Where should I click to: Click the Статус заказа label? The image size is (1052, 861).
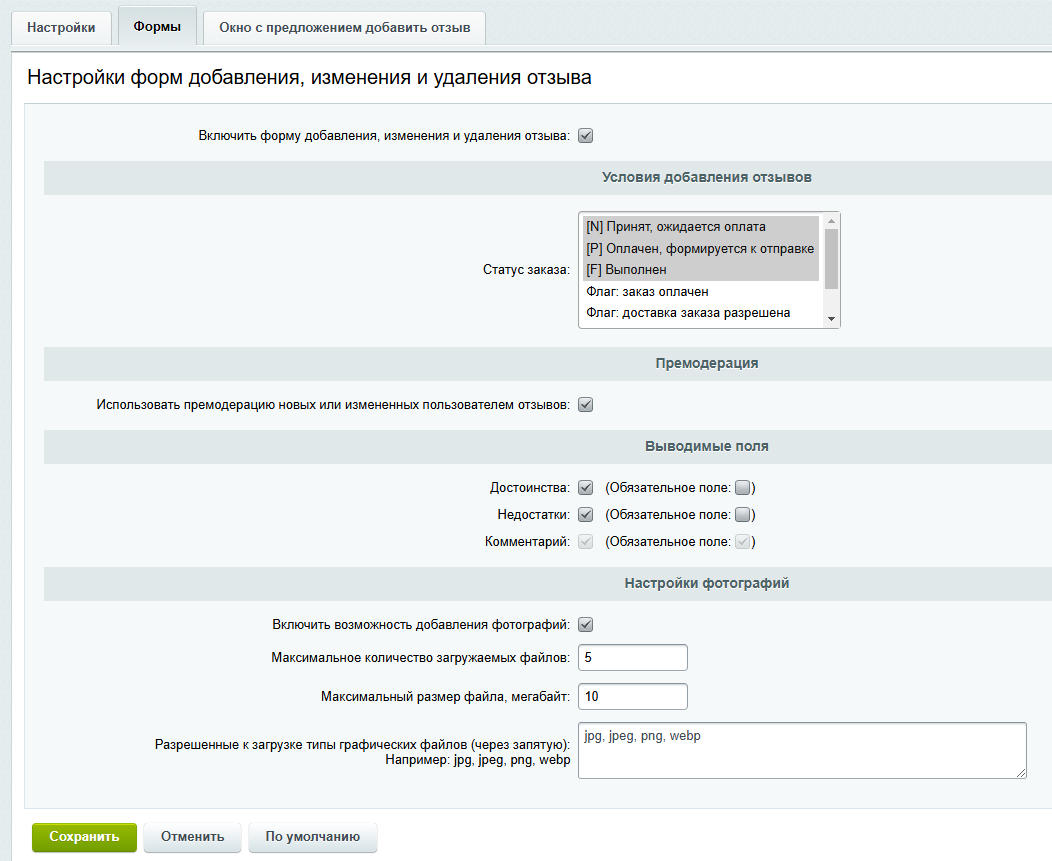pos(526,270)
